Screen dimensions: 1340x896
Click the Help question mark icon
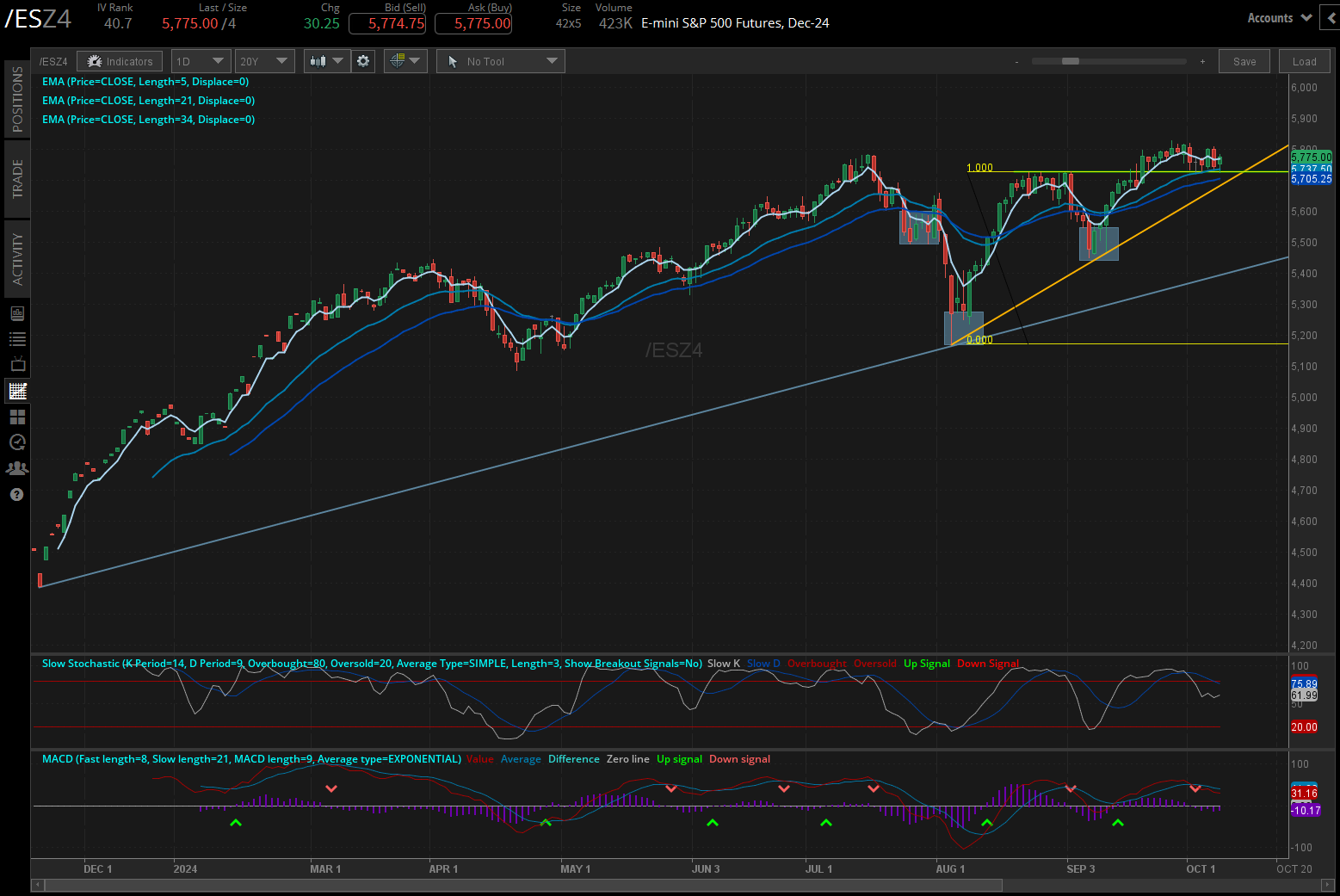17,494
